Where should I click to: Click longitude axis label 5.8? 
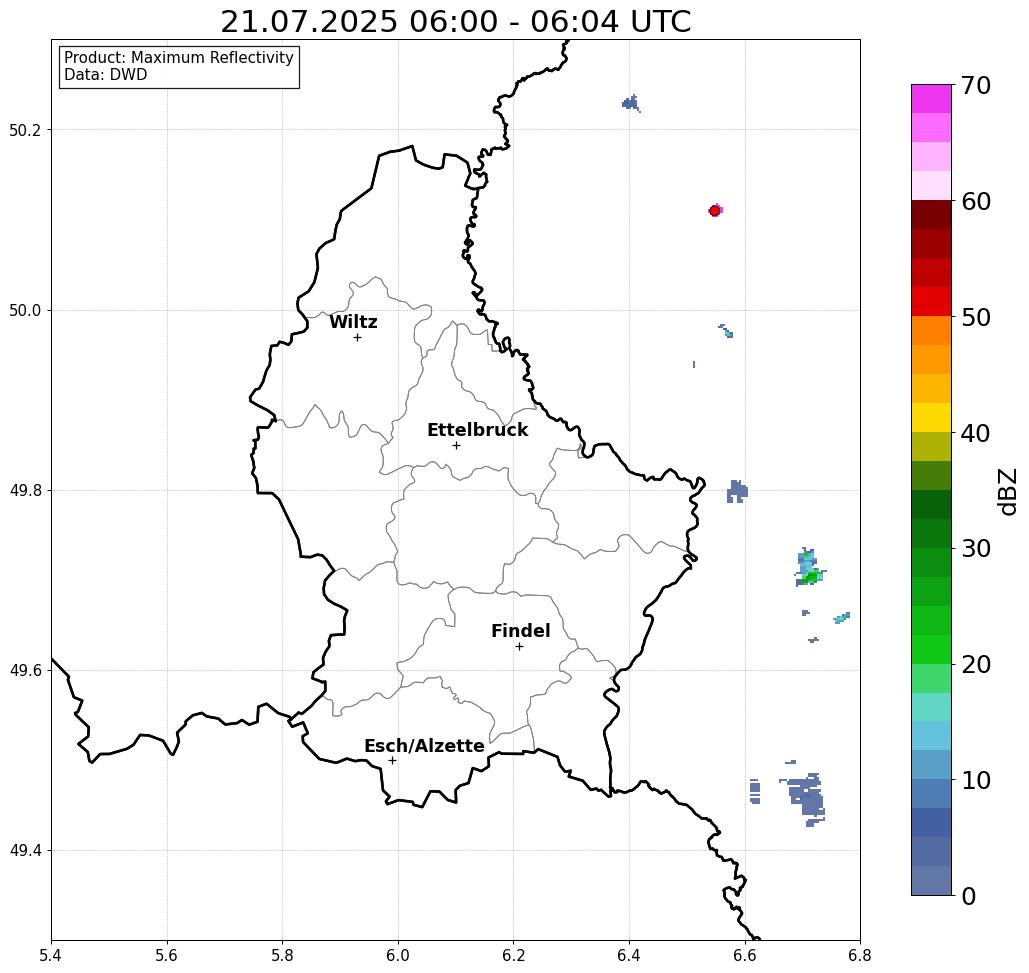tap(282, 955)
